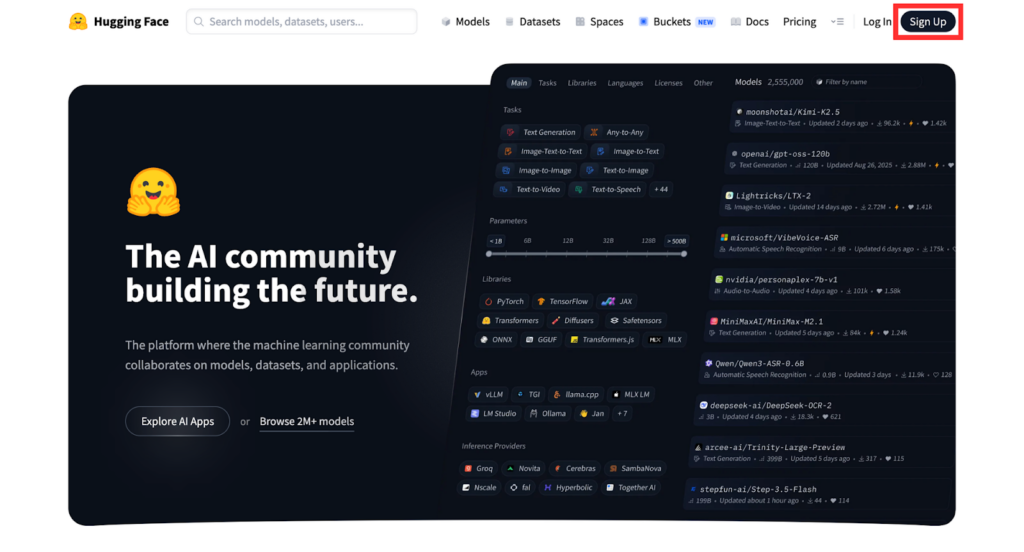This screenshot has height=552, width=1024.
Task: Open the Datasets page from navbar
Action: tap(533, 22)
